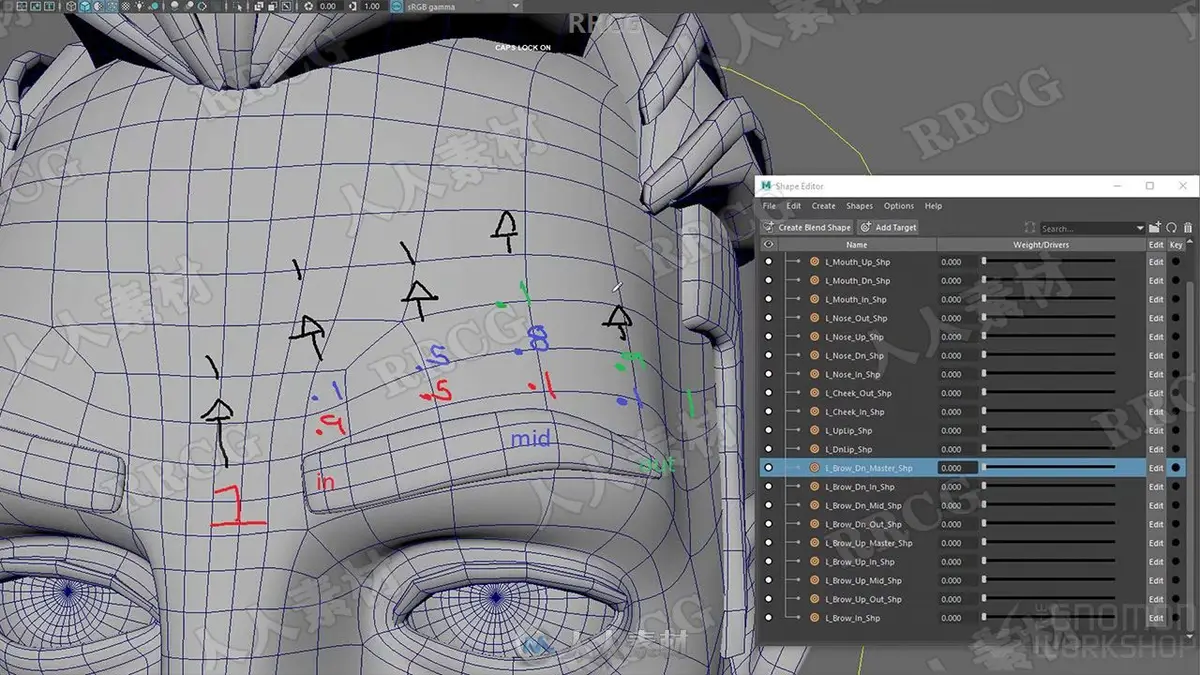Image resolution: width=1200 pixels, height=675 pixels.
Task: Open the Options menu in Shape Editor
Action: pyautogui.click(x=898, y=206)
